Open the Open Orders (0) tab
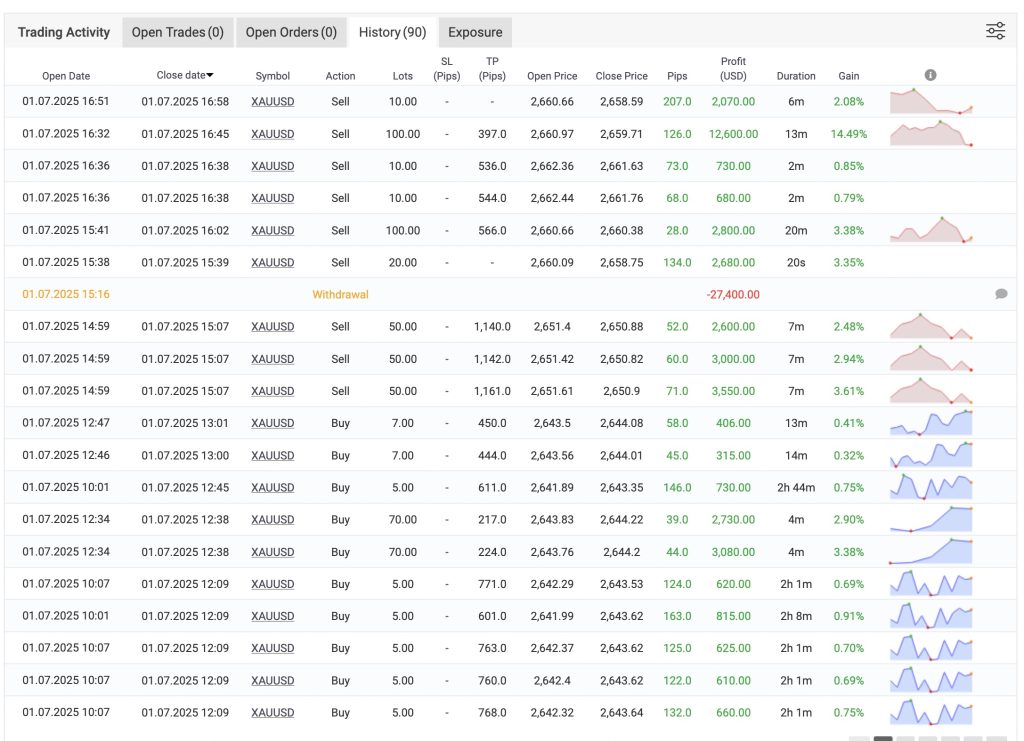 click(x=291, y=32)
